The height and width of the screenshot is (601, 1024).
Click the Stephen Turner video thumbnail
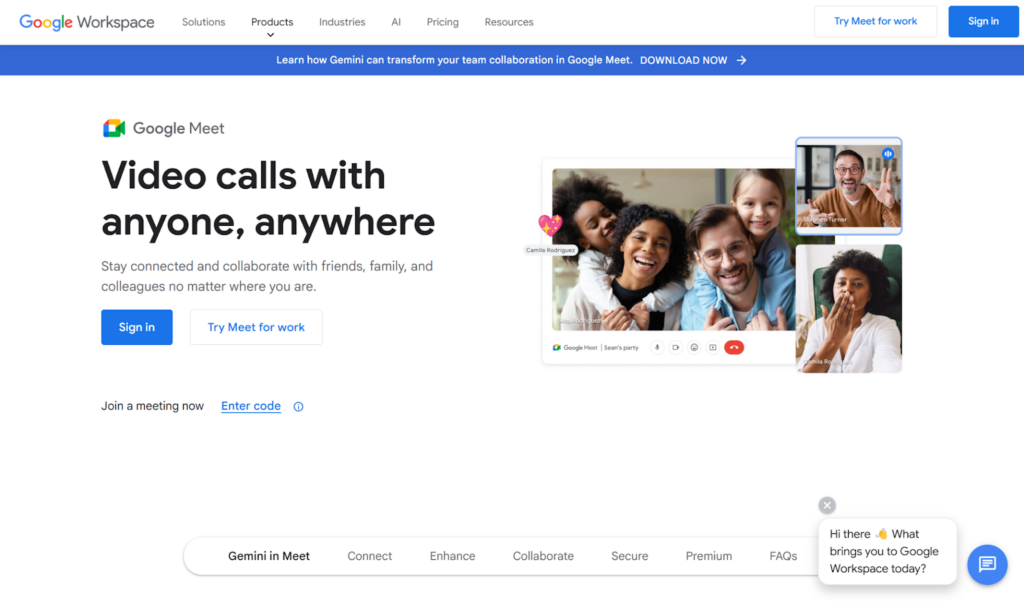point(848,185)
